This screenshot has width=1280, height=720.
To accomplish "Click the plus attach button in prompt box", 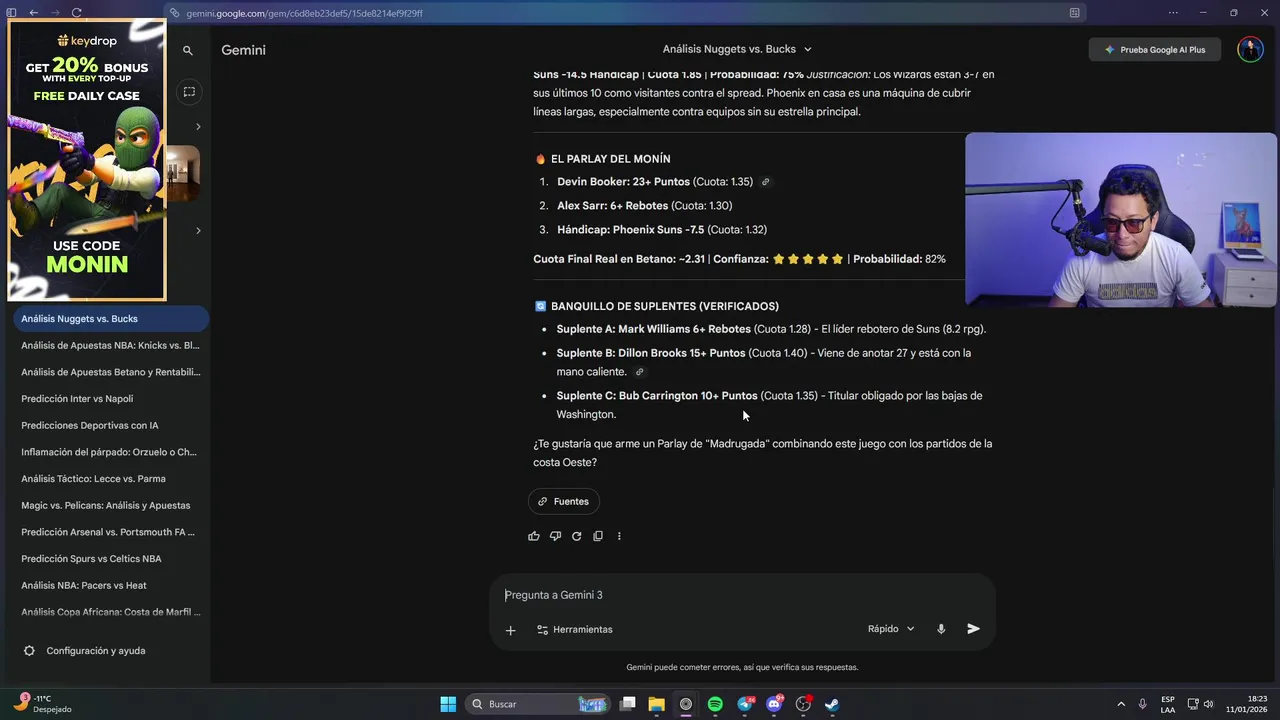I will pyautogui.click(x=510, y=630).
